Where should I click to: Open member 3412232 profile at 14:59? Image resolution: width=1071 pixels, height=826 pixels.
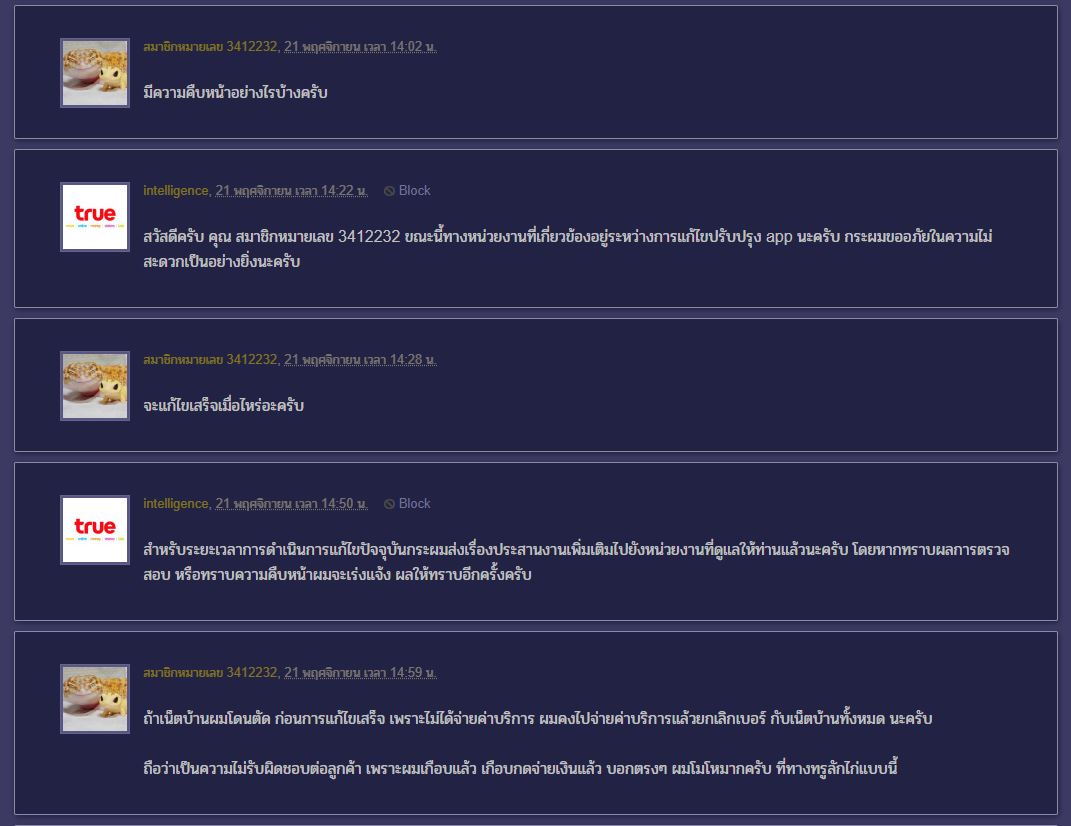click(210, 672)
